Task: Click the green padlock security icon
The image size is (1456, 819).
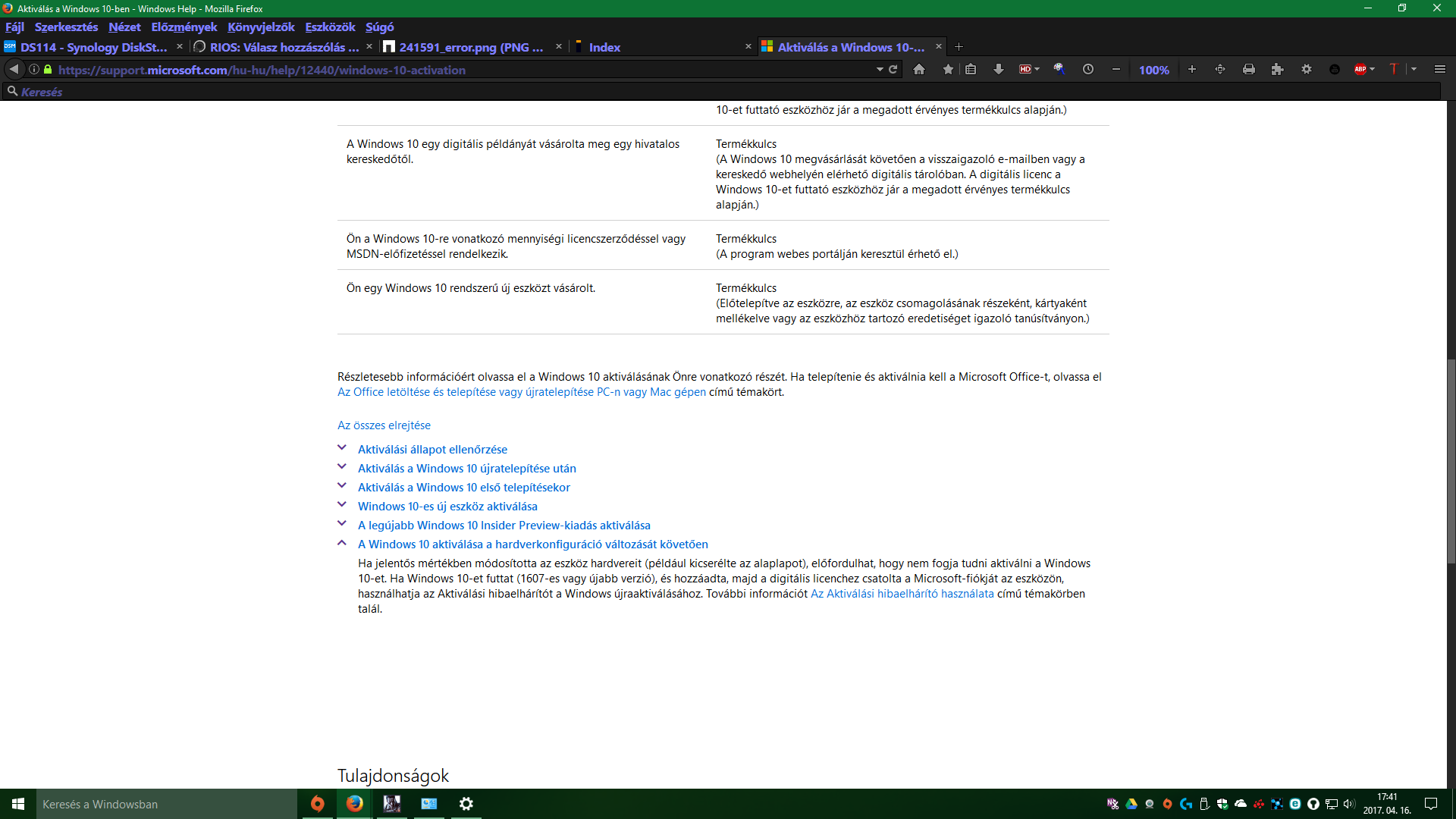Action: tap(48, 69)
